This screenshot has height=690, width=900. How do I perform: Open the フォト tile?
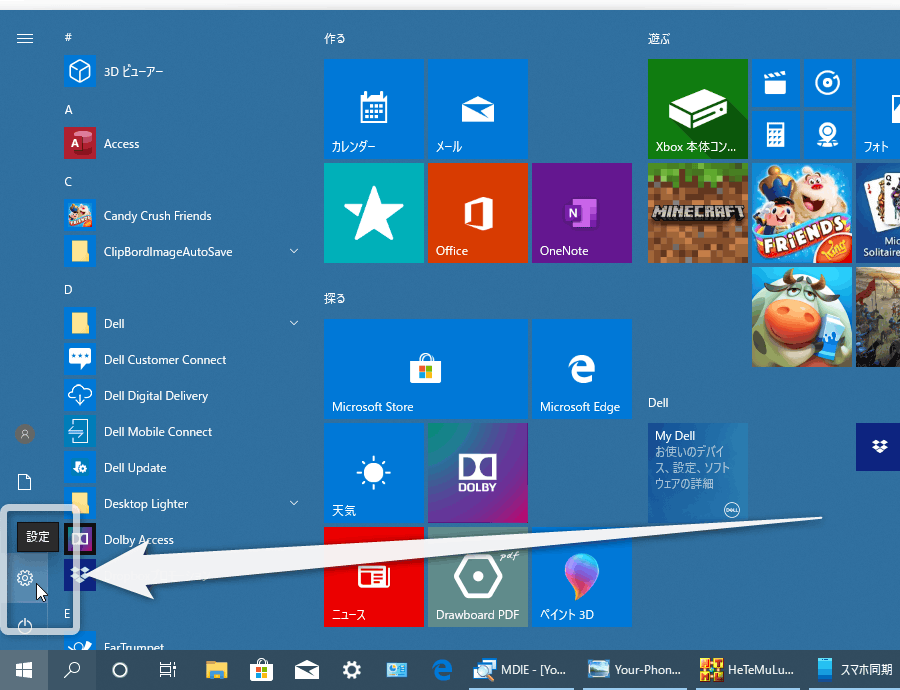878,109
